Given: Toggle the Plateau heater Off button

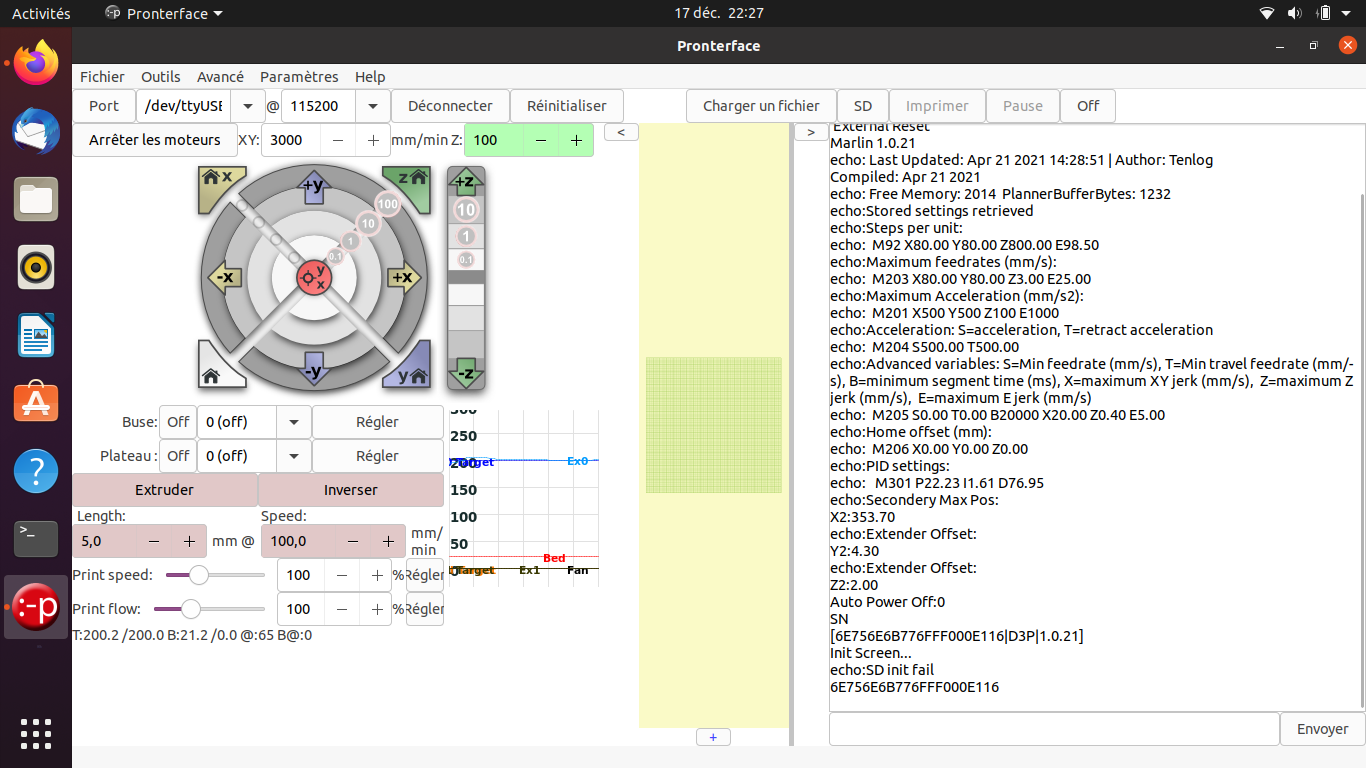Looking at the screenshot, I should click(178, 456).
